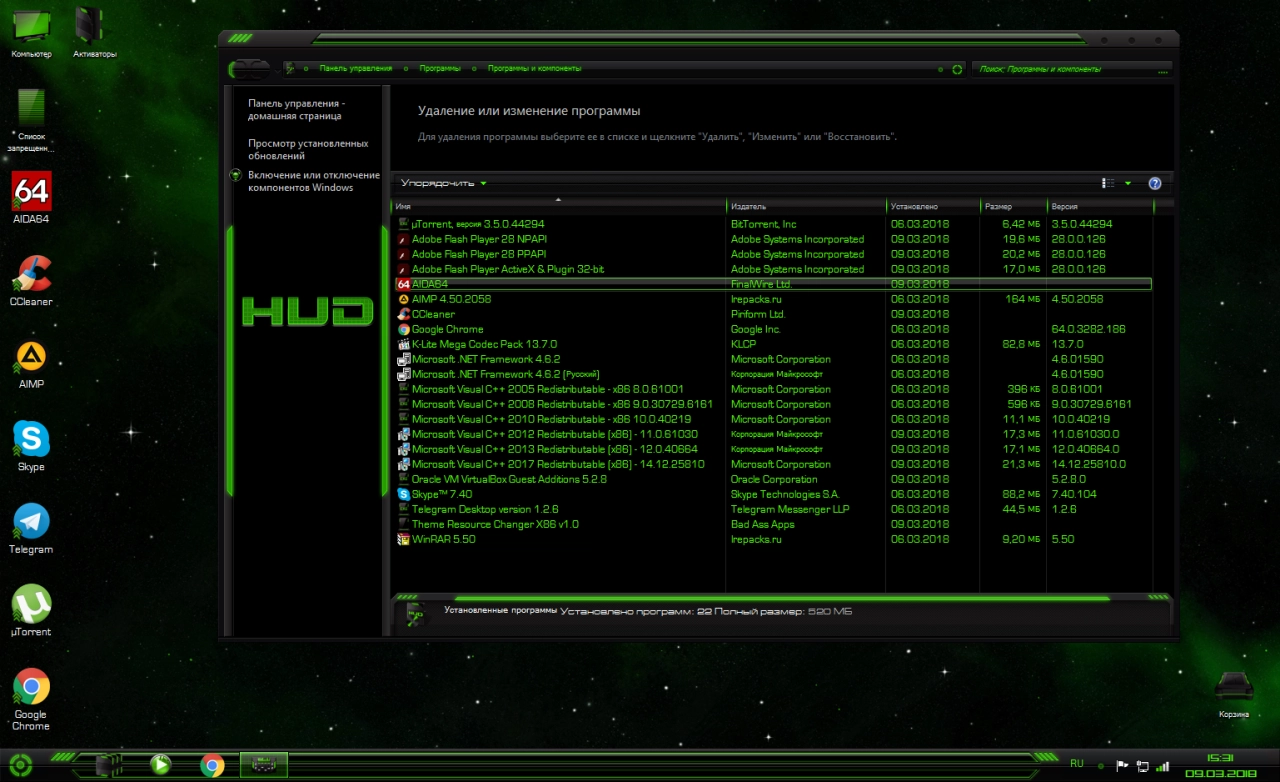Click the taskbar clock showing 15:31
This screenshot has width=1280, height=782.
1219,758
